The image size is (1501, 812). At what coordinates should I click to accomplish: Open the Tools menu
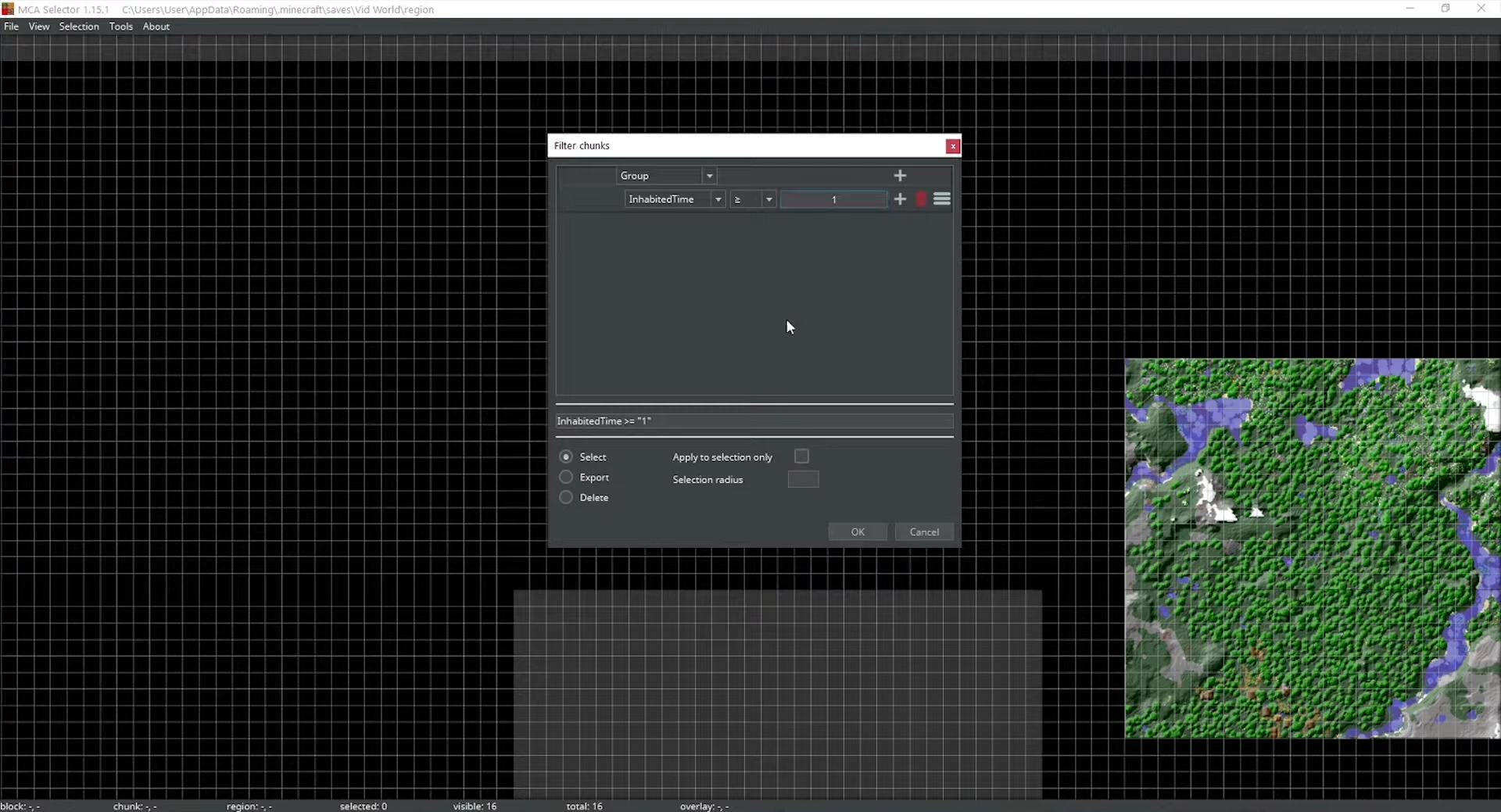[120, 27]
